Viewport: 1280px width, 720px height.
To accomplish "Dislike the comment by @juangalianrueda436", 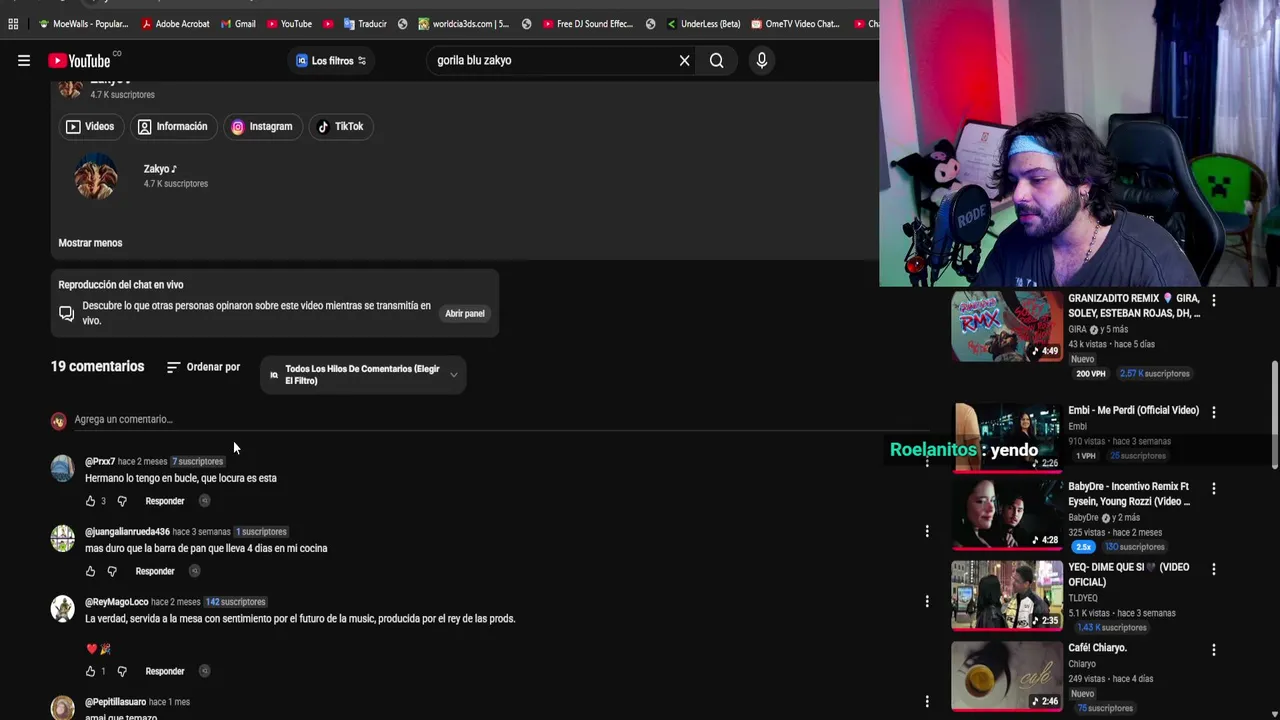I will click(112, 571).
